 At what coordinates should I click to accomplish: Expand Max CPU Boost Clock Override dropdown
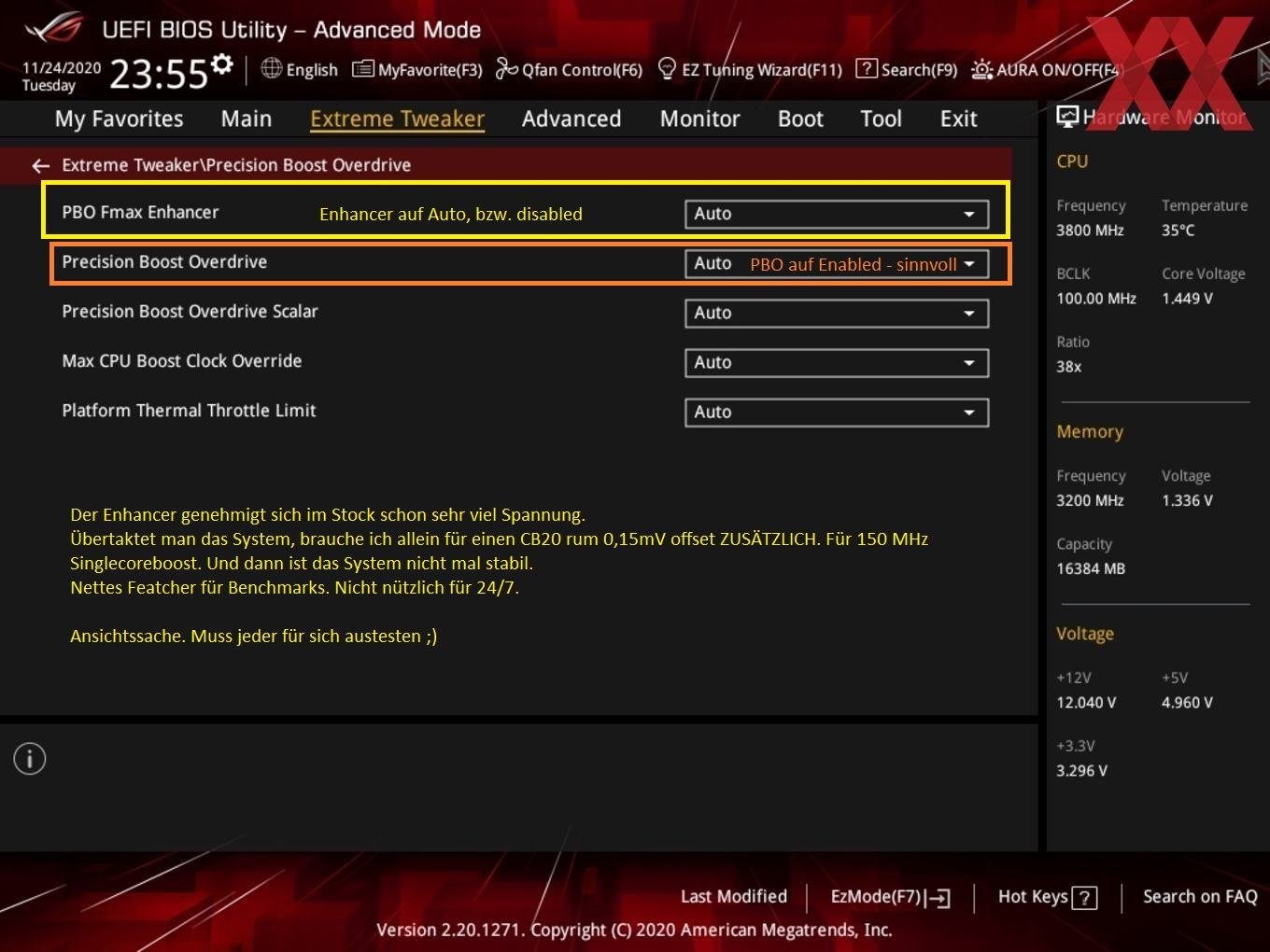tap(837, 362)
